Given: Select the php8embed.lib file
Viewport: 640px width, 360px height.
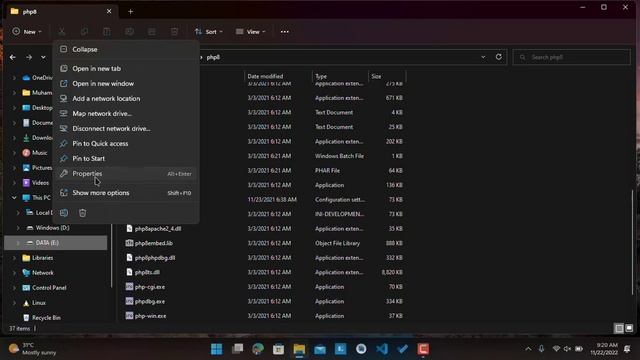Looking at the screenshot, I should (153, 243).
